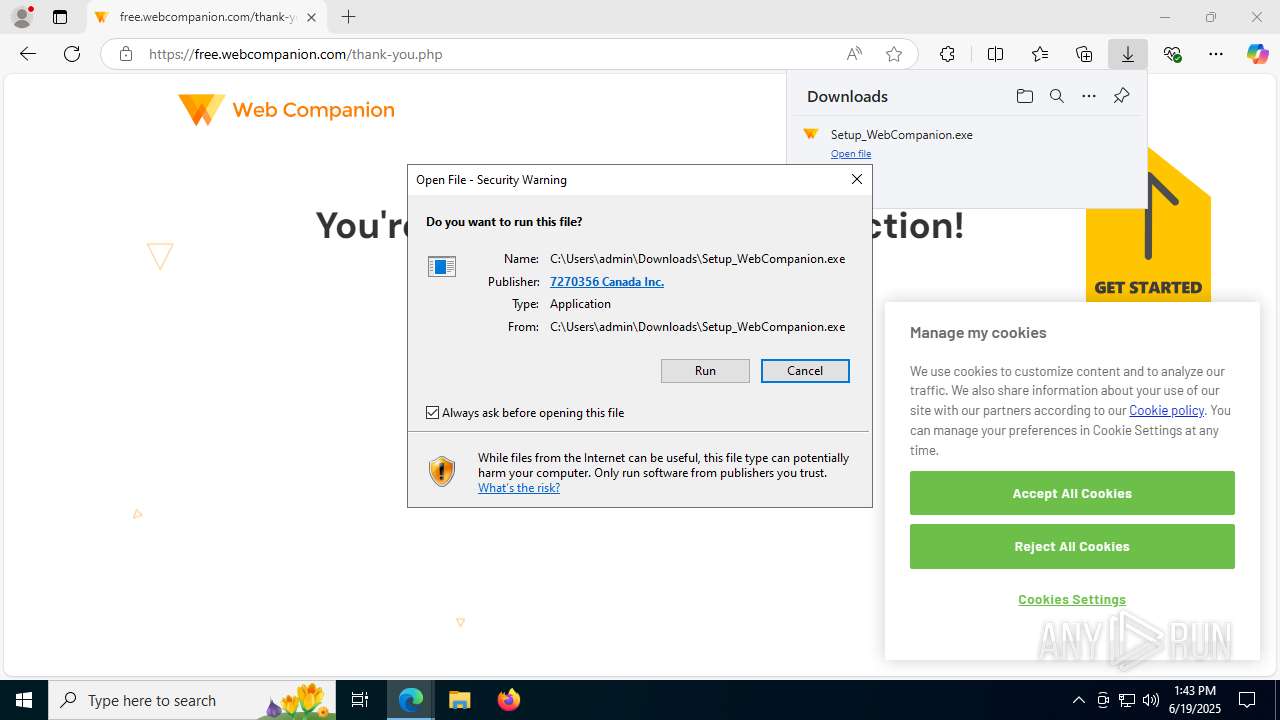
Task: Go back to the previous page
Action: pos(28,54)
